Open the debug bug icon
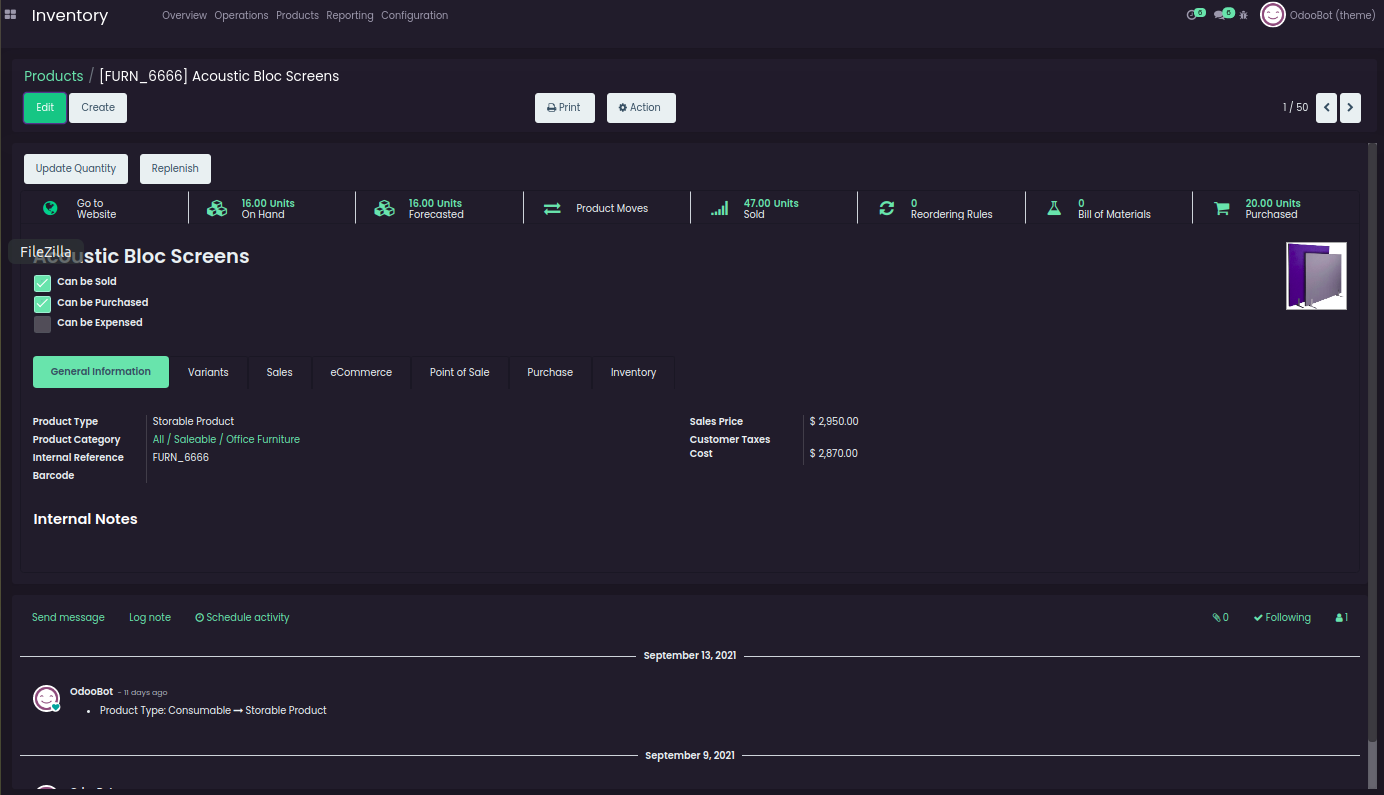 (1244, 15)
